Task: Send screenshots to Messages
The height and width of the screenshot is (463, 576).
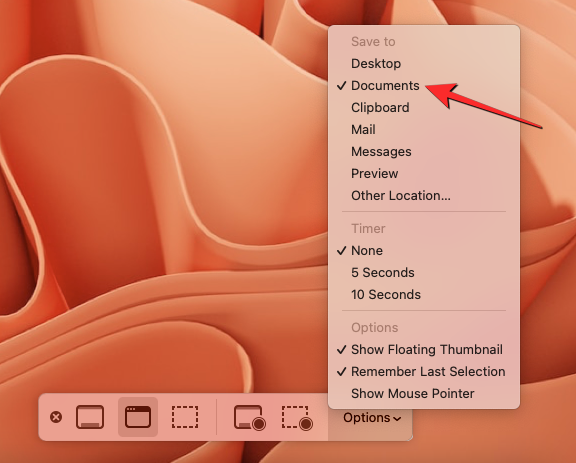Action: [424, 152]
